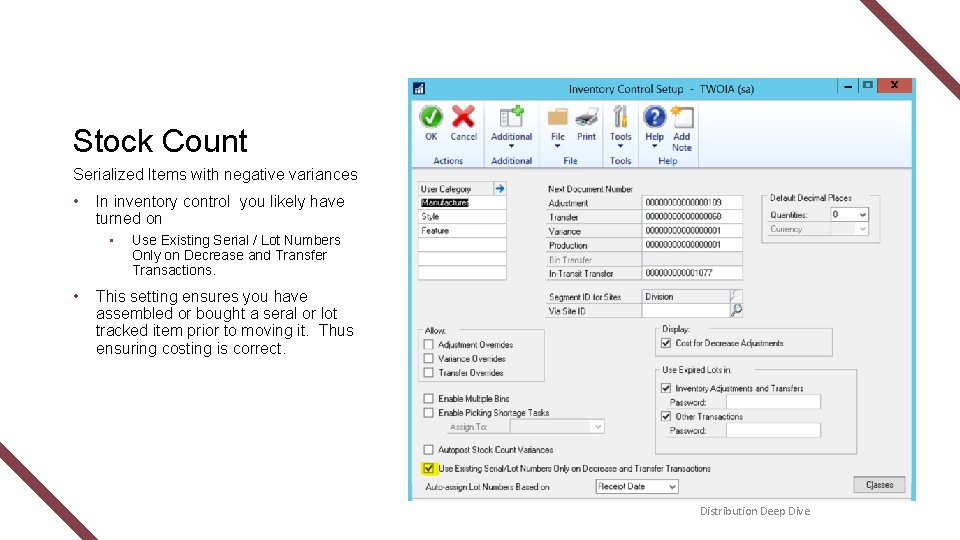This screenshot has width=960, height=540.
Task: Open the Tools wrench icon
Action: pyautogui.click(x=620, y=116)
